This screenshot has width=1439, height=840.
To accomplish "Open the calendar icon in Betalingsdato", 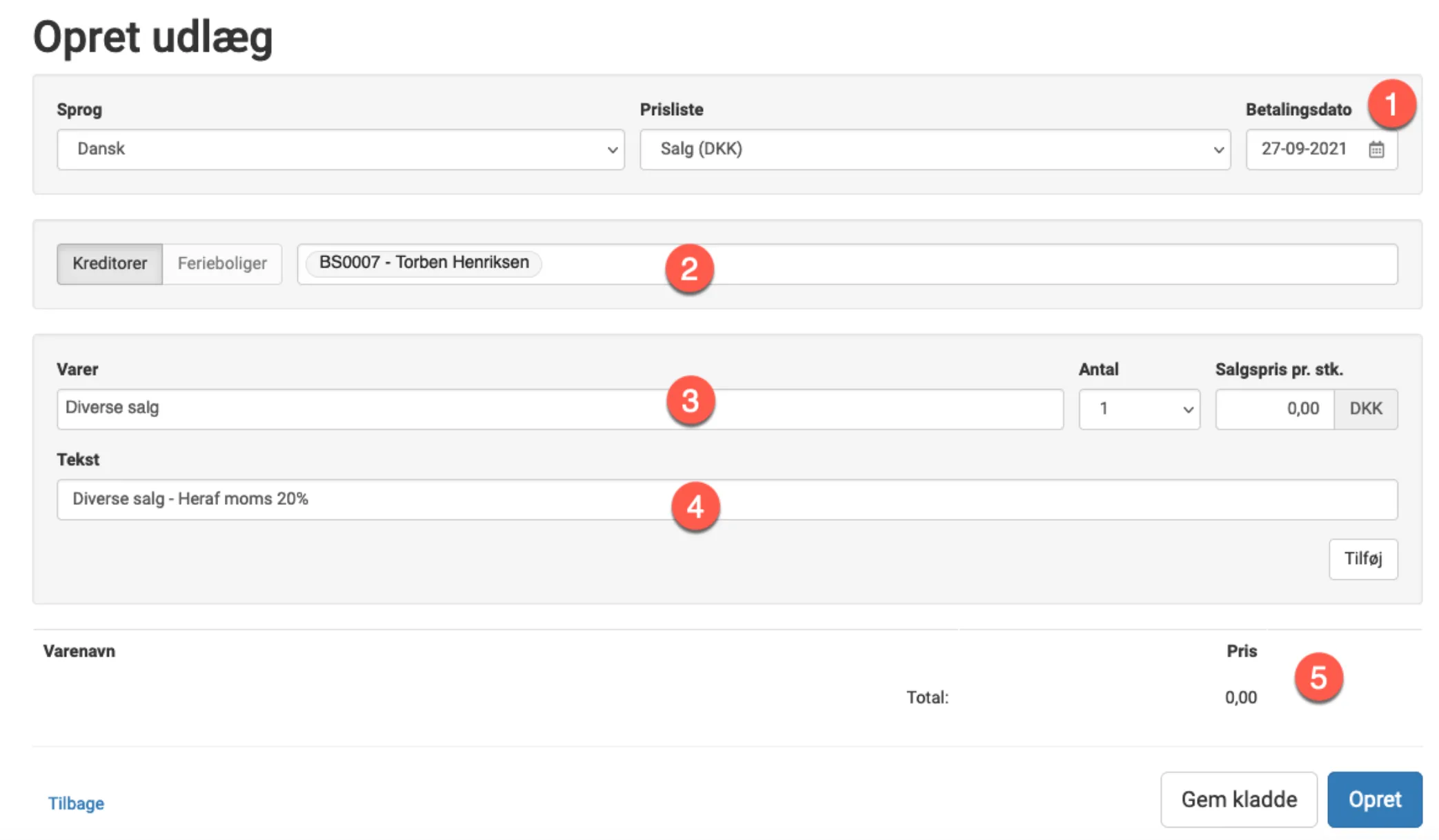I will (1376, 149).
